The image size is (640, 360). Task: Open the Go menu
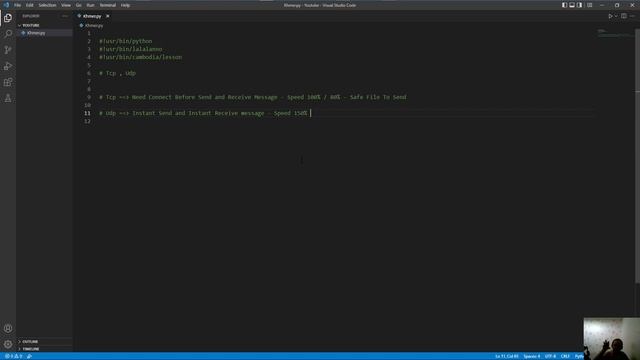click(x=78, y=5)
